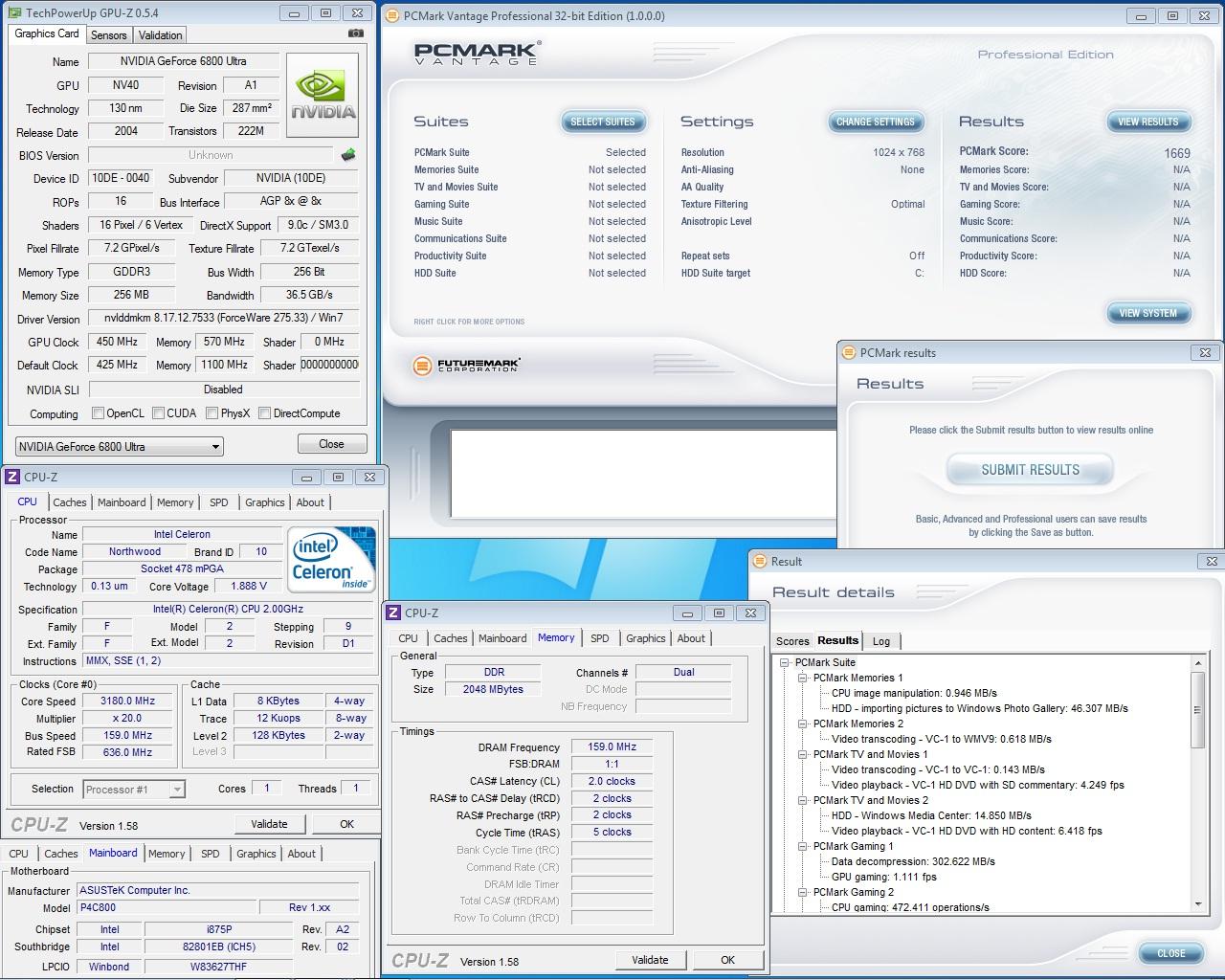Screen dimensions: 1225x980
Task: Click OK in CPU-Z memory window
Action: 727,960
